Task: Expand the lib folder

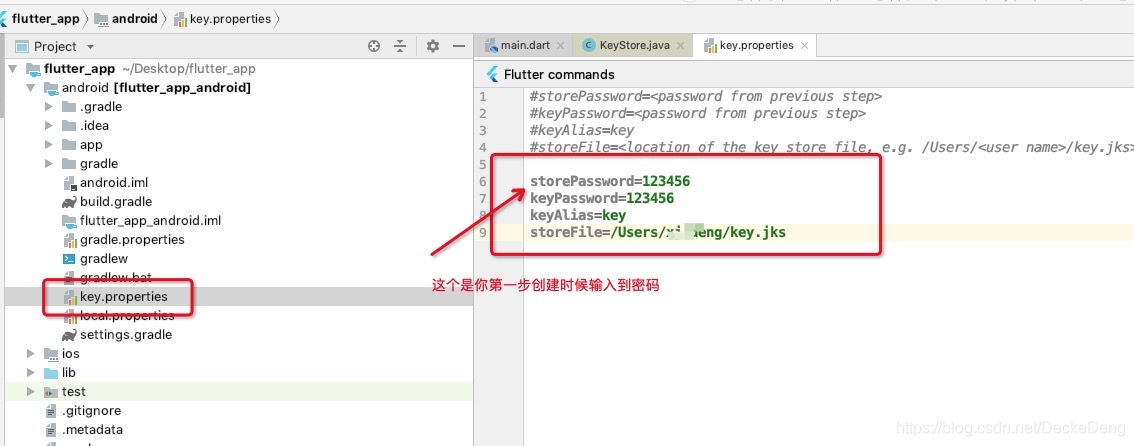Action: pyautogui.click(x=30, y=372)
